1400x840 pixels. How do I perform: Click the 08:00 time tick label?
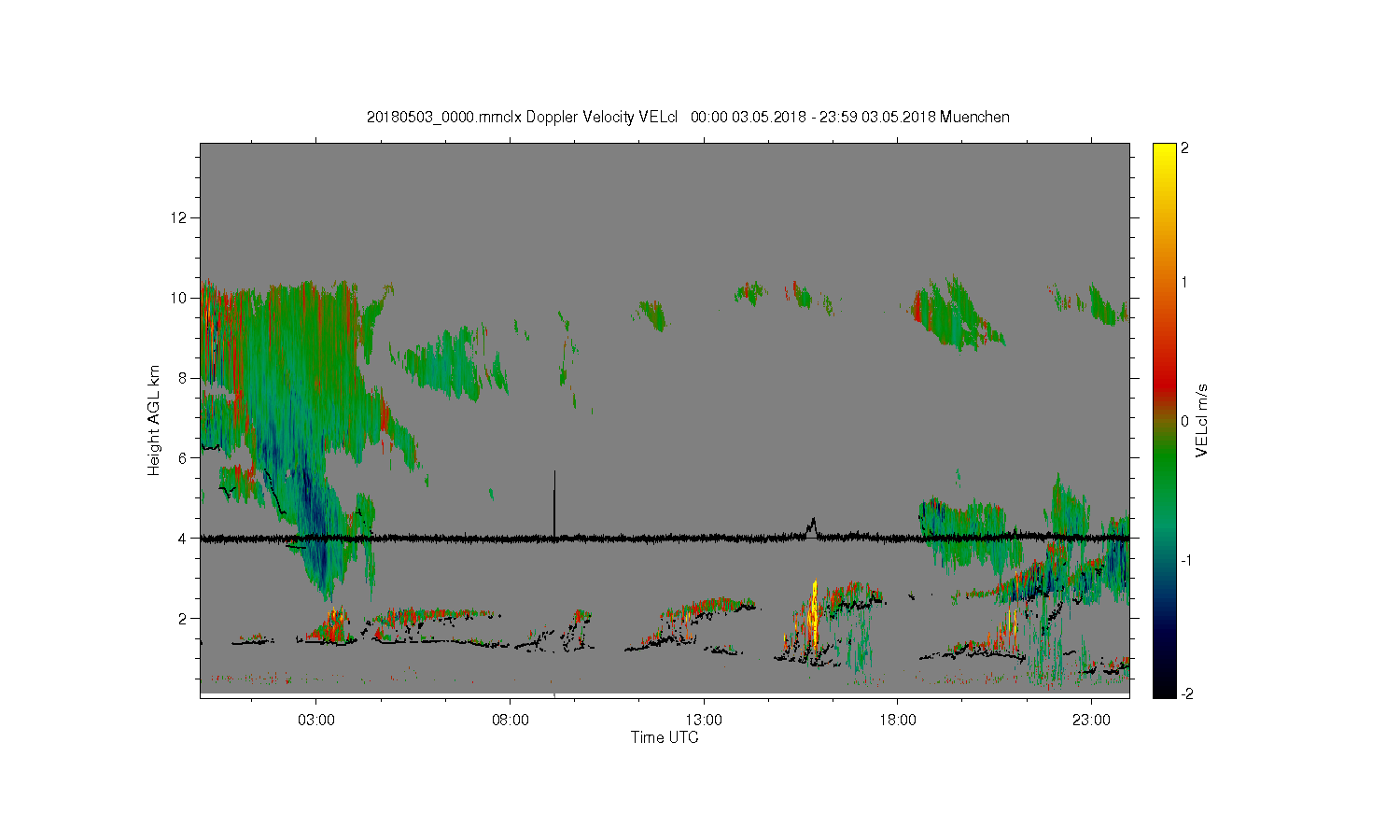(511, 721)
